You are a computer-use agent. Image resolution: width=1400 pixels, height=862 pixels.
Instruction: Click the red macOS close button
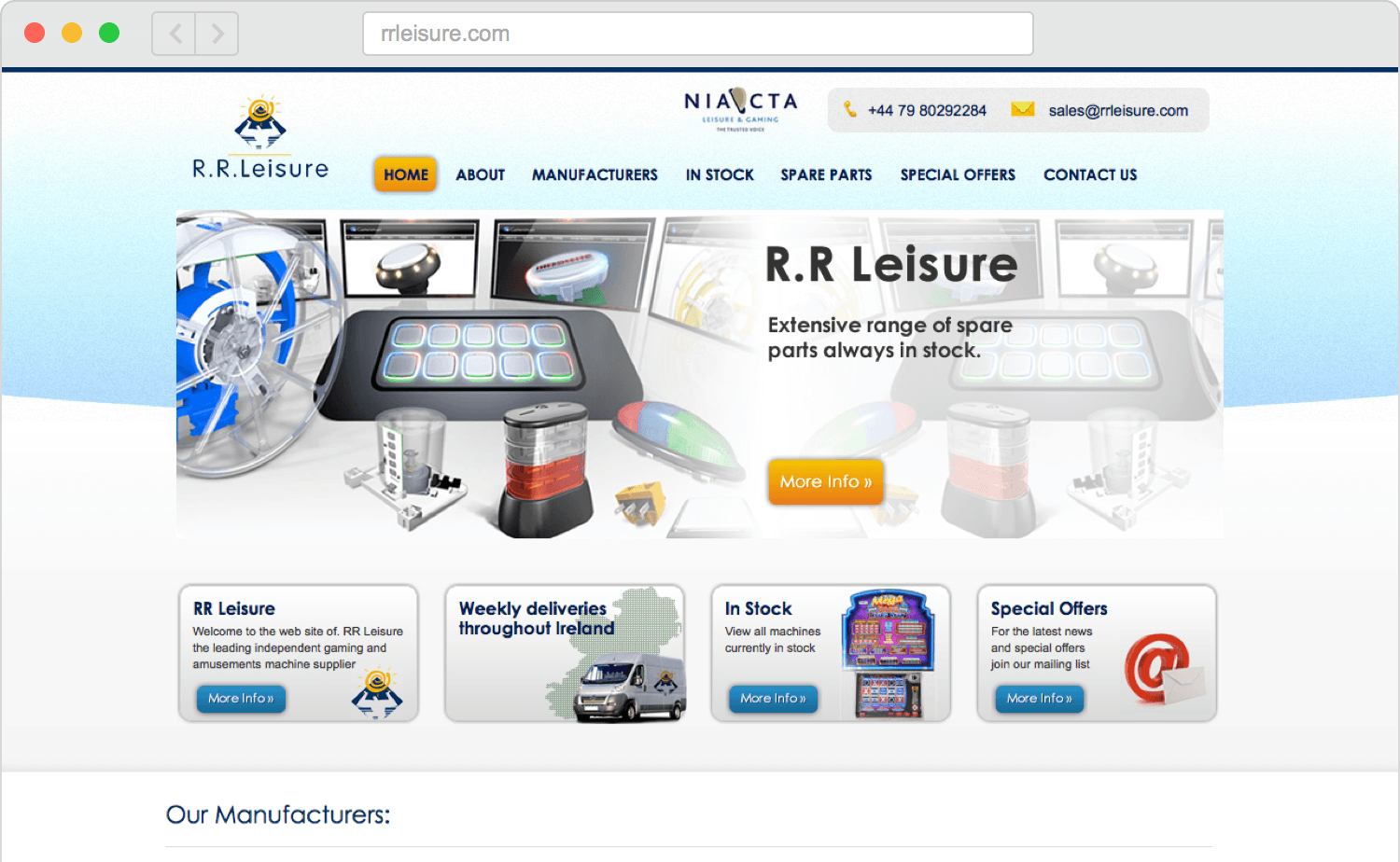pyautogui.click(x=35, y=33)
